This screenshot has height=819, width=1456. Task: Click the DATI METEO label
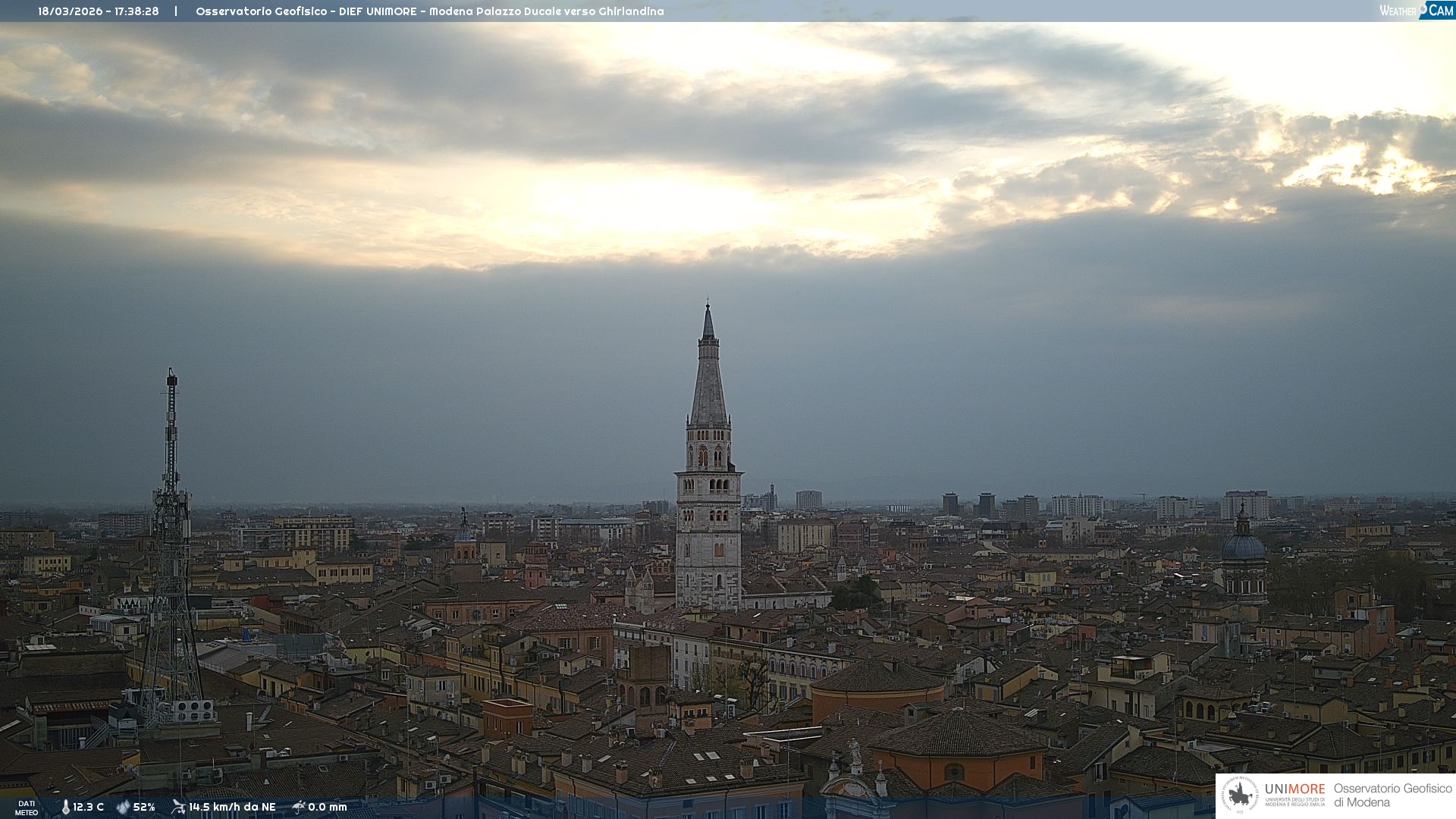(27, 808)
